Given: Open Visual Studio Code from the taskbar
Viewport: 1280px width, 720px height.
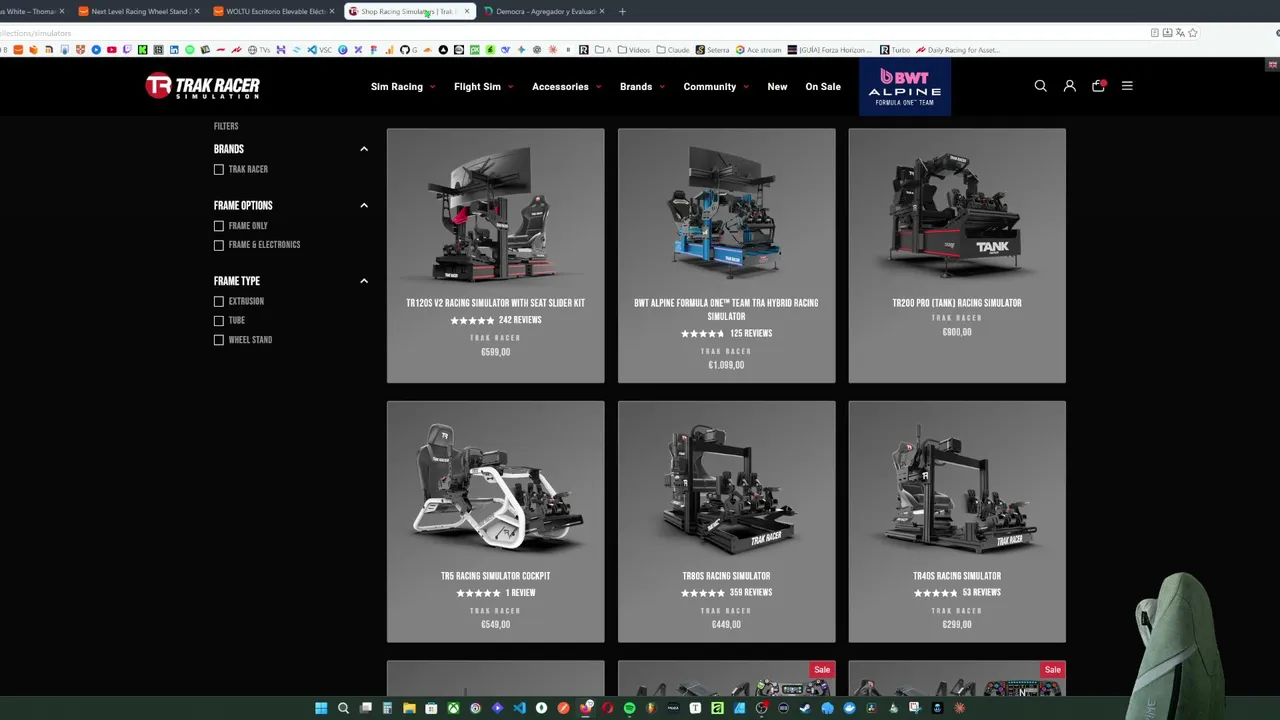Looking at the screenshot, I should pyautogui.click(x=519, y=708).
